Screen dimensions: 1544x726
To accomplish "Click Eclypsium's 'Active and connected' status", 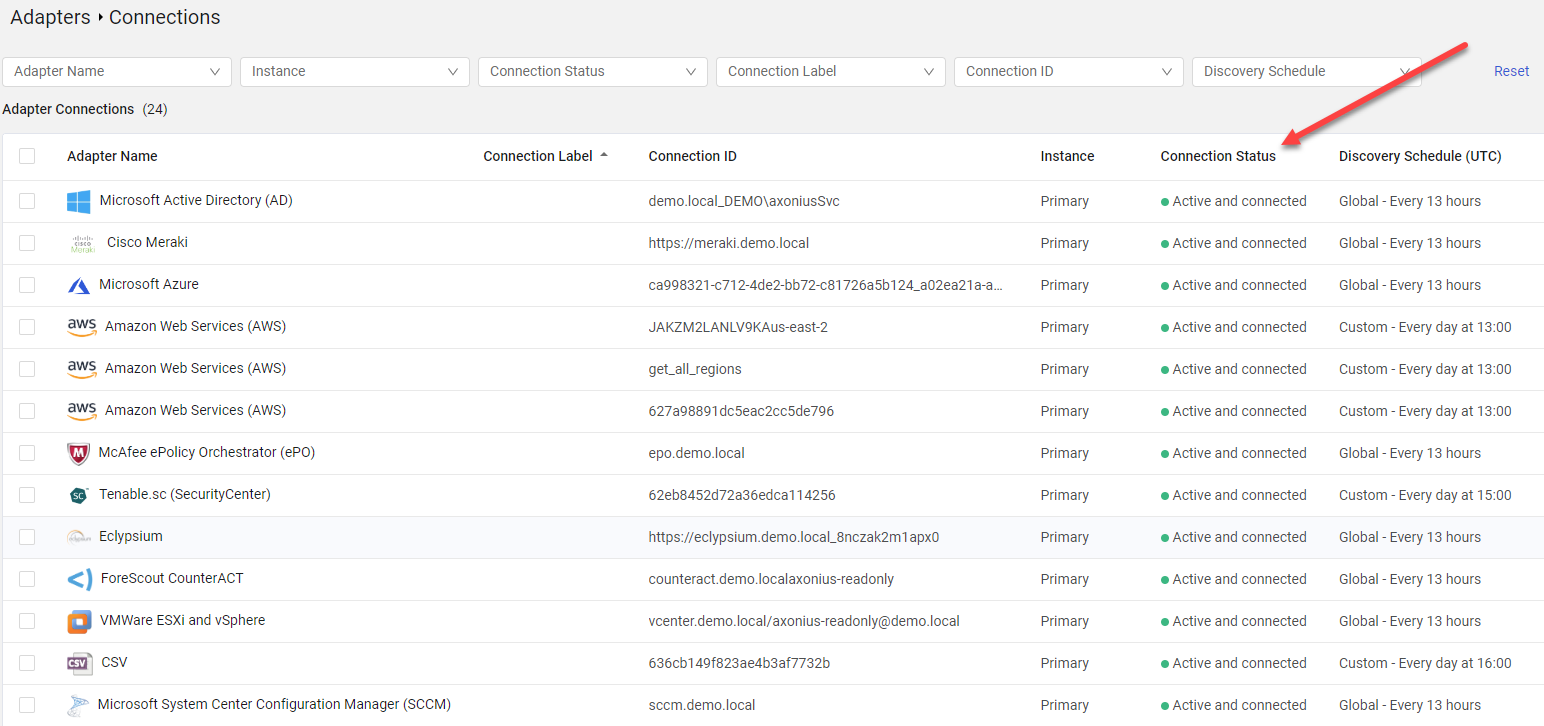I will [1234, 537].
